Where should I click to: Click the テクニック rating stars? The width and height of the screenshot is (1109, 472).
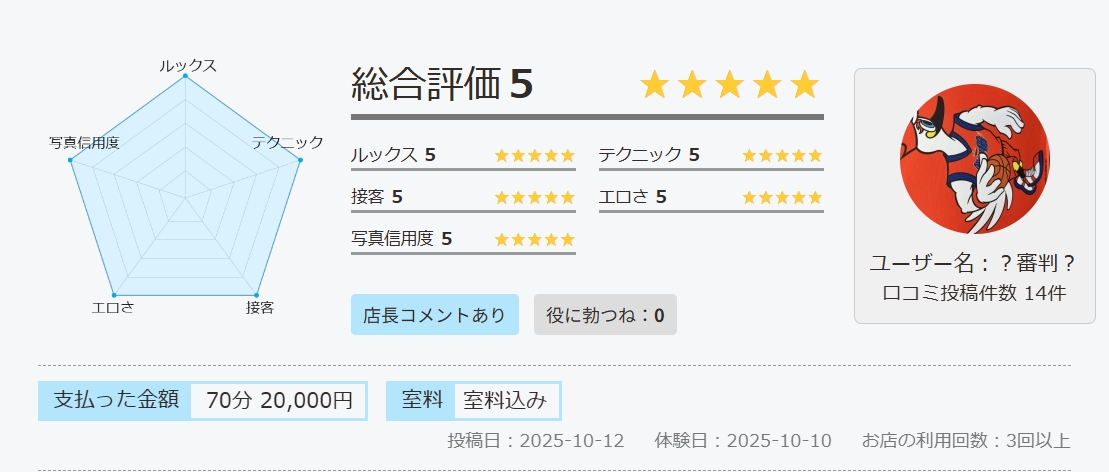(781, 155)
